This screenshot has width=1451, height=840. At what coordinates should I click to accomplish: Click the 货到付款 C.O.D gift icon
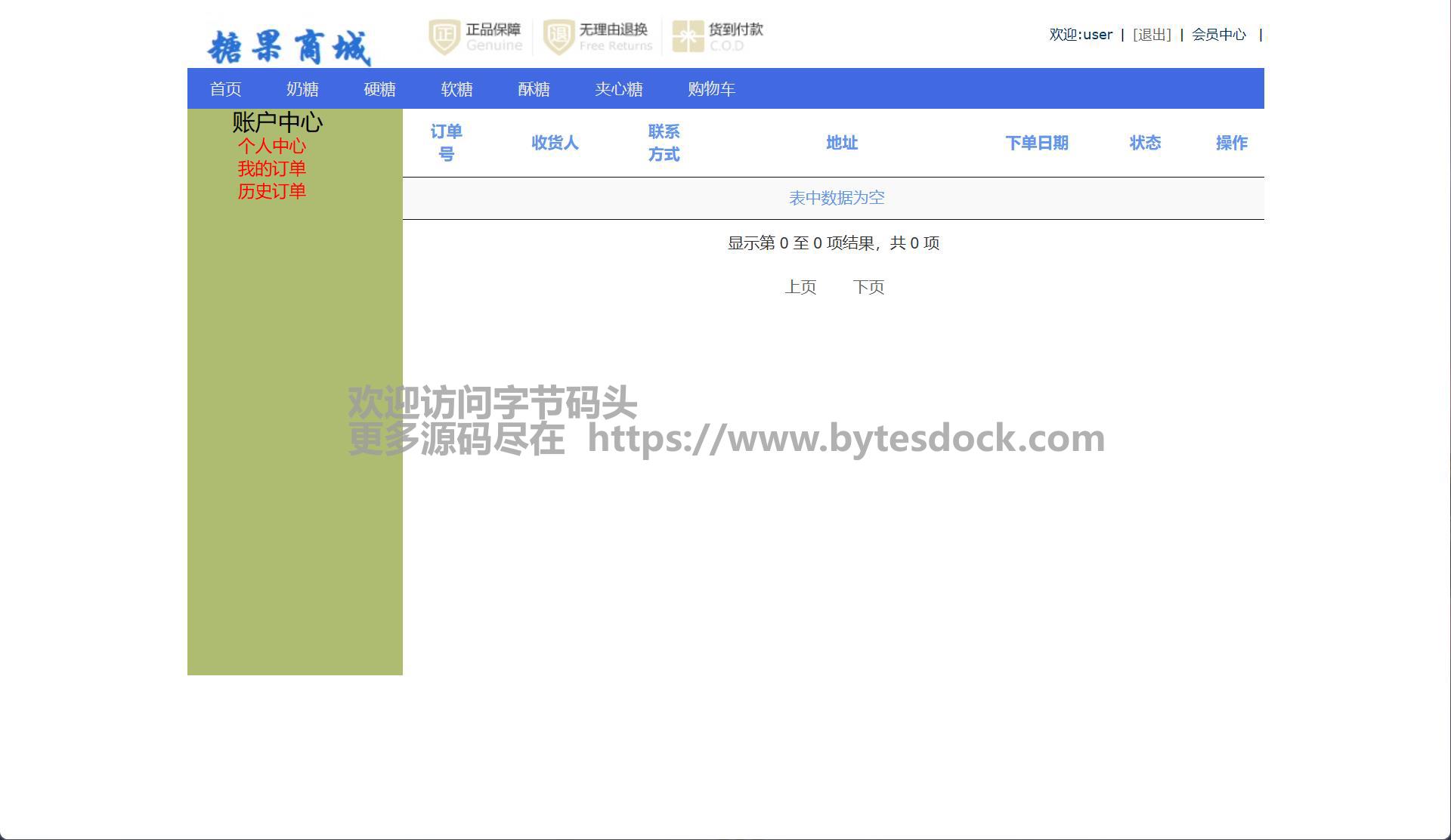(x=688, y=37)
